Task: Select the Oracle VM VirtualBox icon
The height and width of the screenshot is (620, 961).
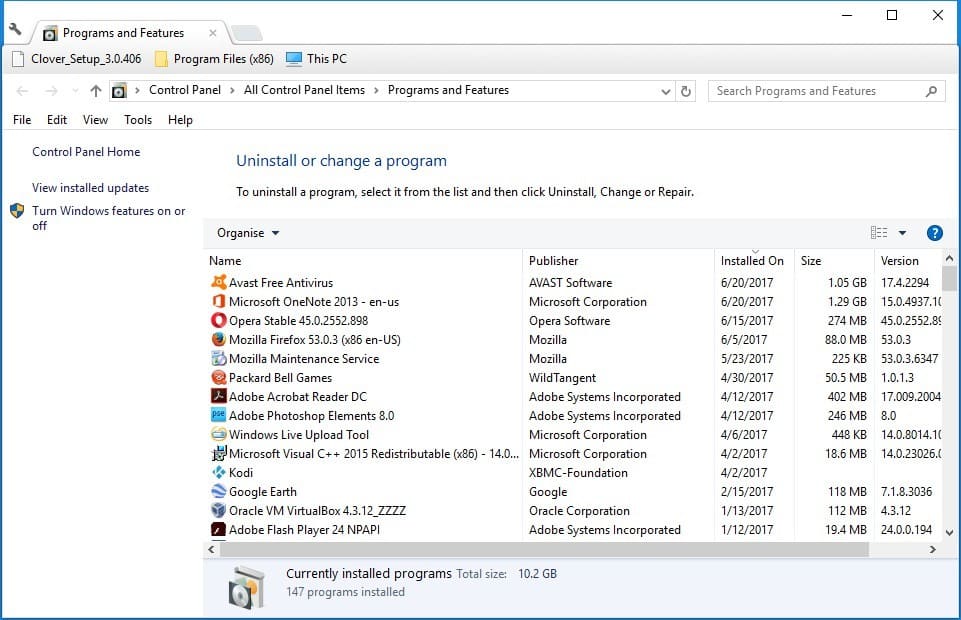Action: click(218, 510)
